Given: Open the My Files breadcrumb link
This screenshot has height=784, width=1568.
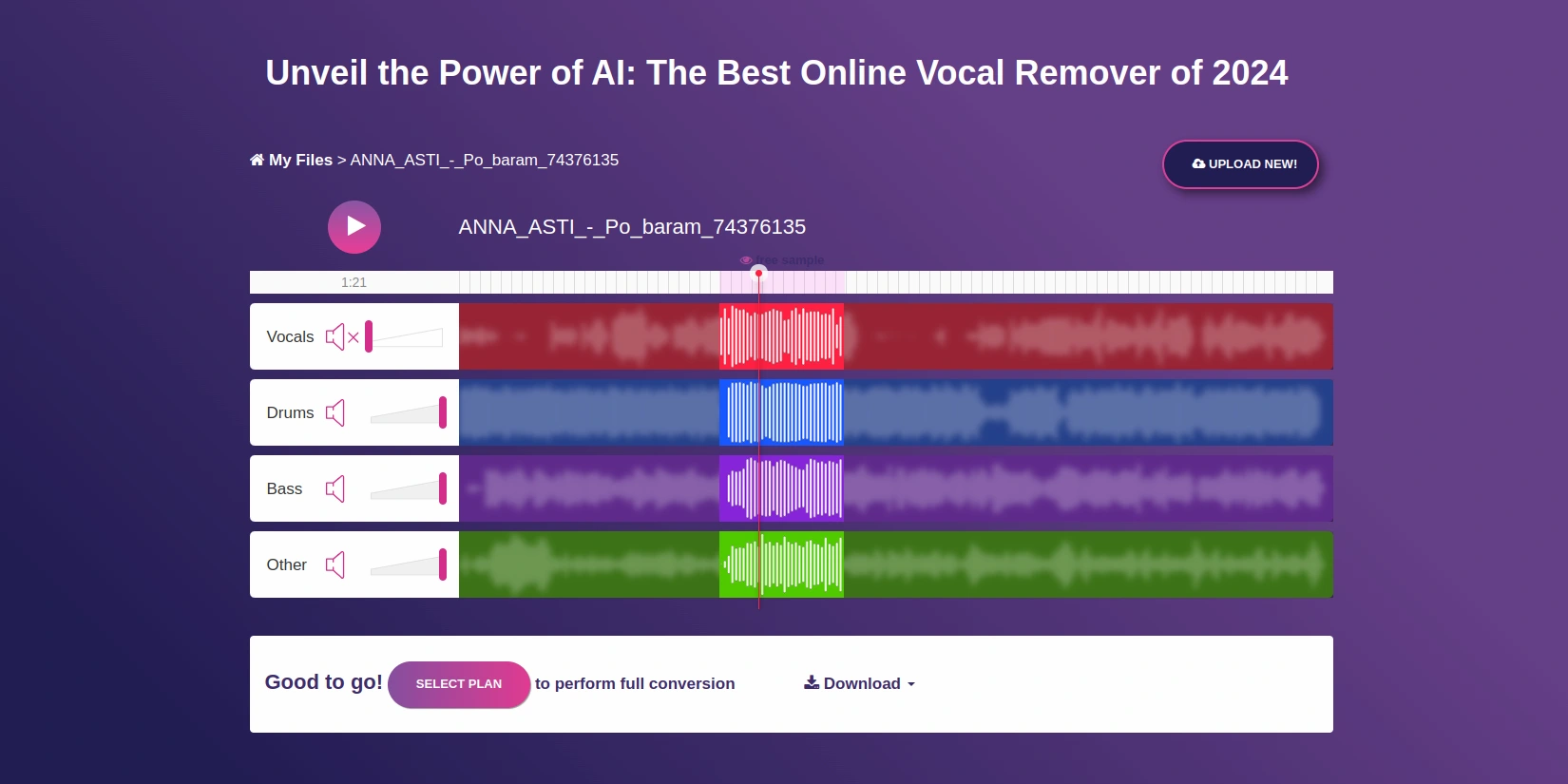Looking at the screenshot, I should (x=300, y=160).
